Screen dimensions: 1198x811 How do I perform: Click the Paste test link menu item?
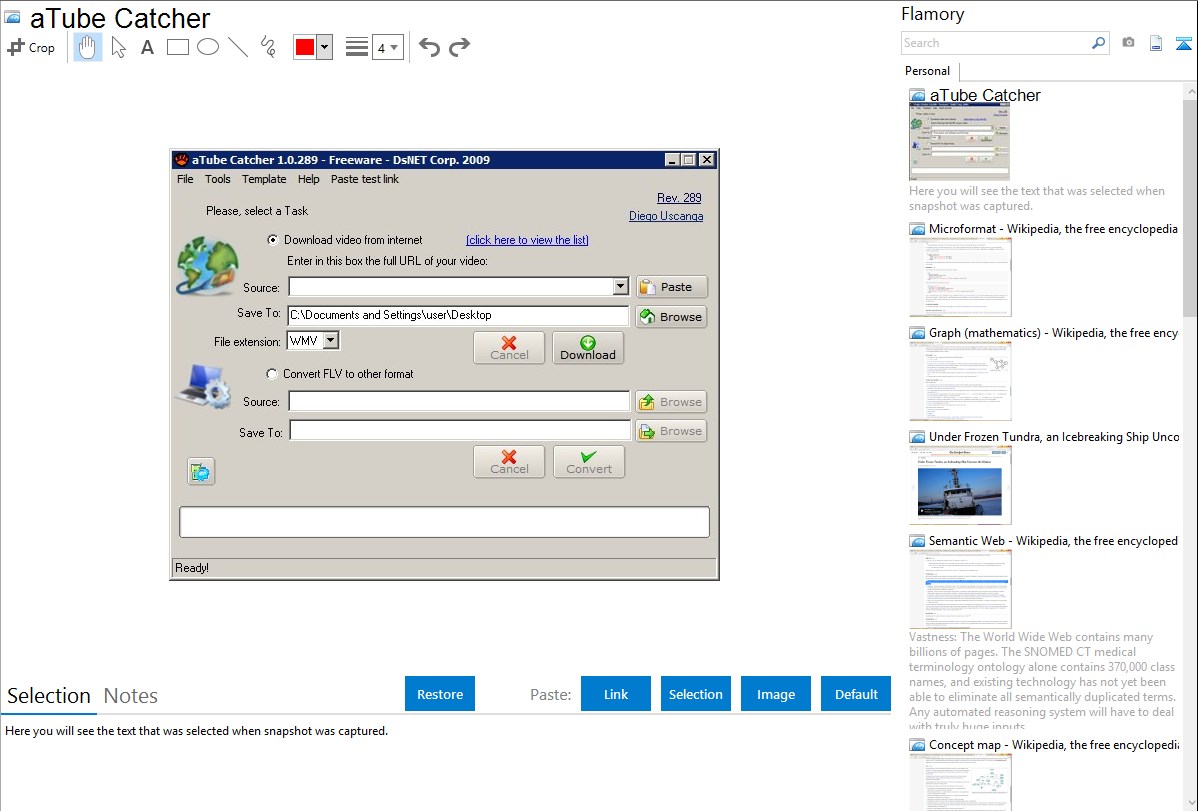(364, 179)
